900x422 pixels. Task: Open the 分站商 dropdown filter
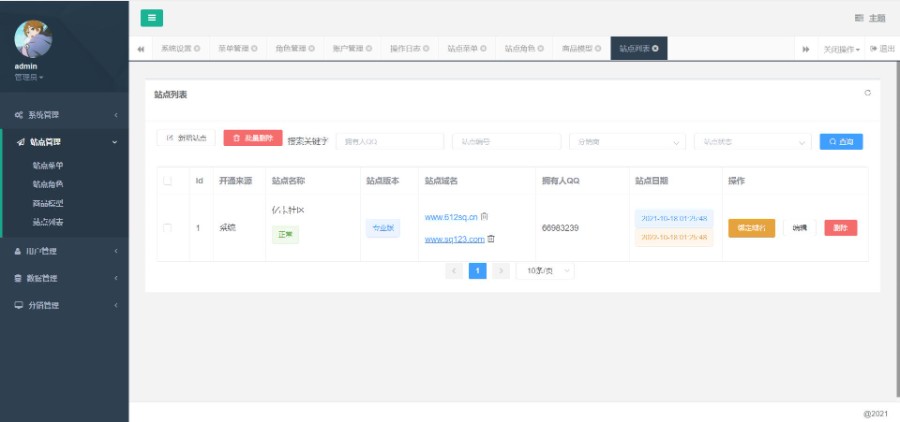(626, 142)
